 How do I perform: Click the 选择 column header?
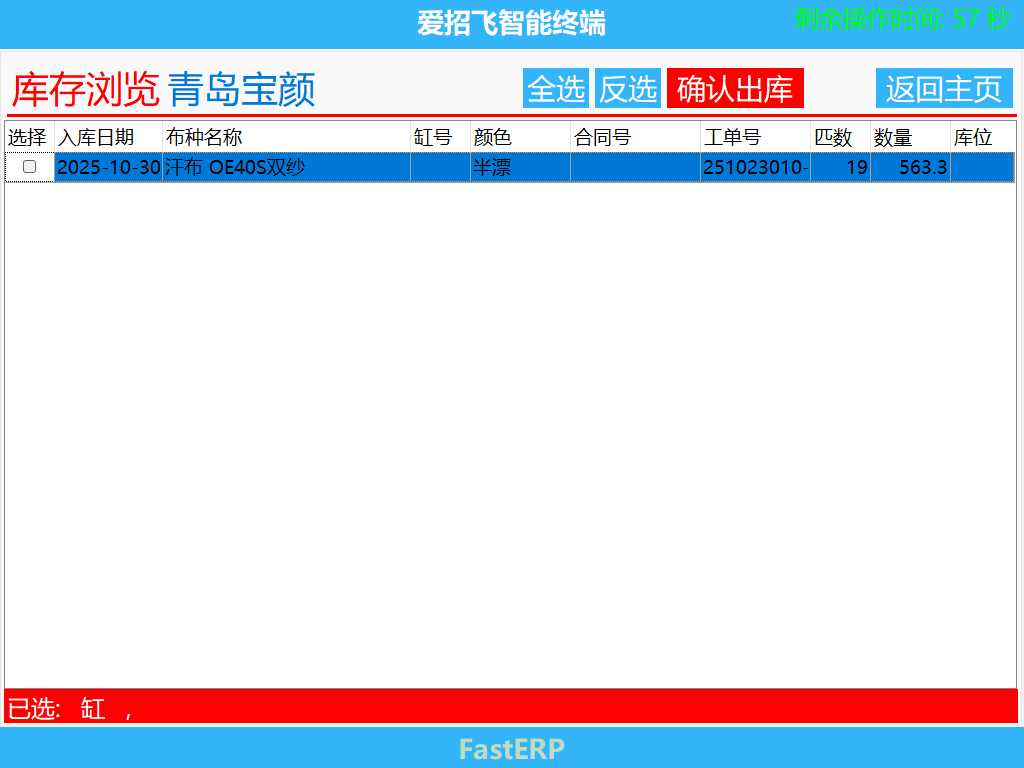click(x=29, y=137)
